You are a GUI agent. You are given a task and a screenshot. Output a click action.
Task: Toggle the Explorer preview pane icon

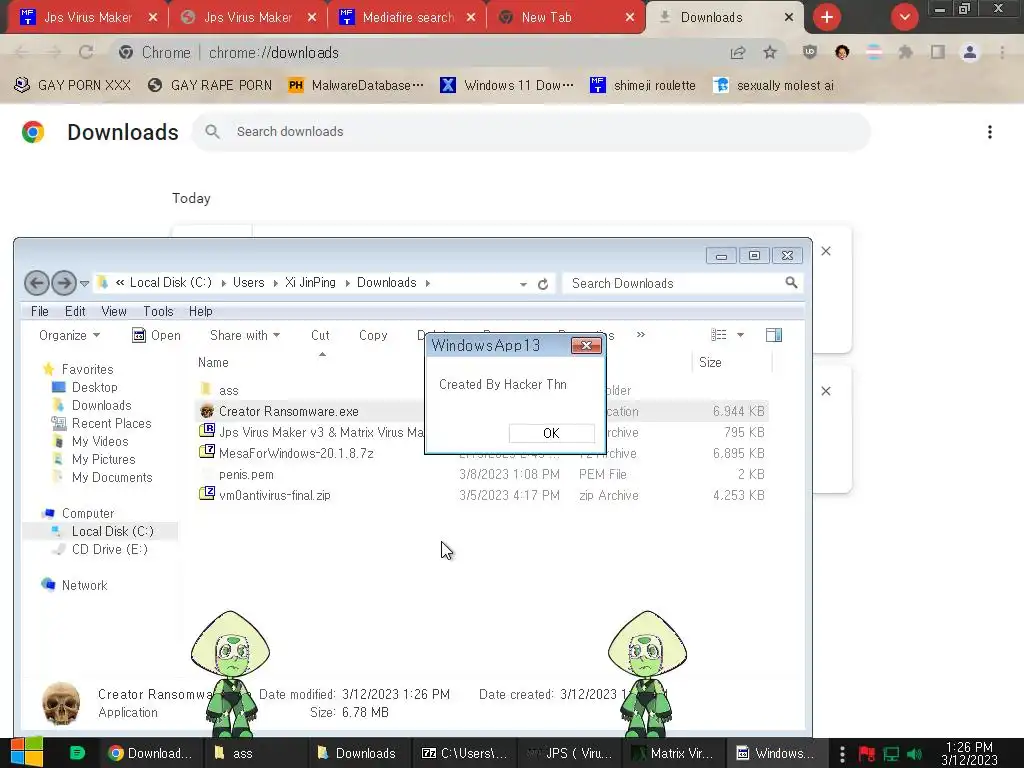pyautogui.click(x=774, y=335)
